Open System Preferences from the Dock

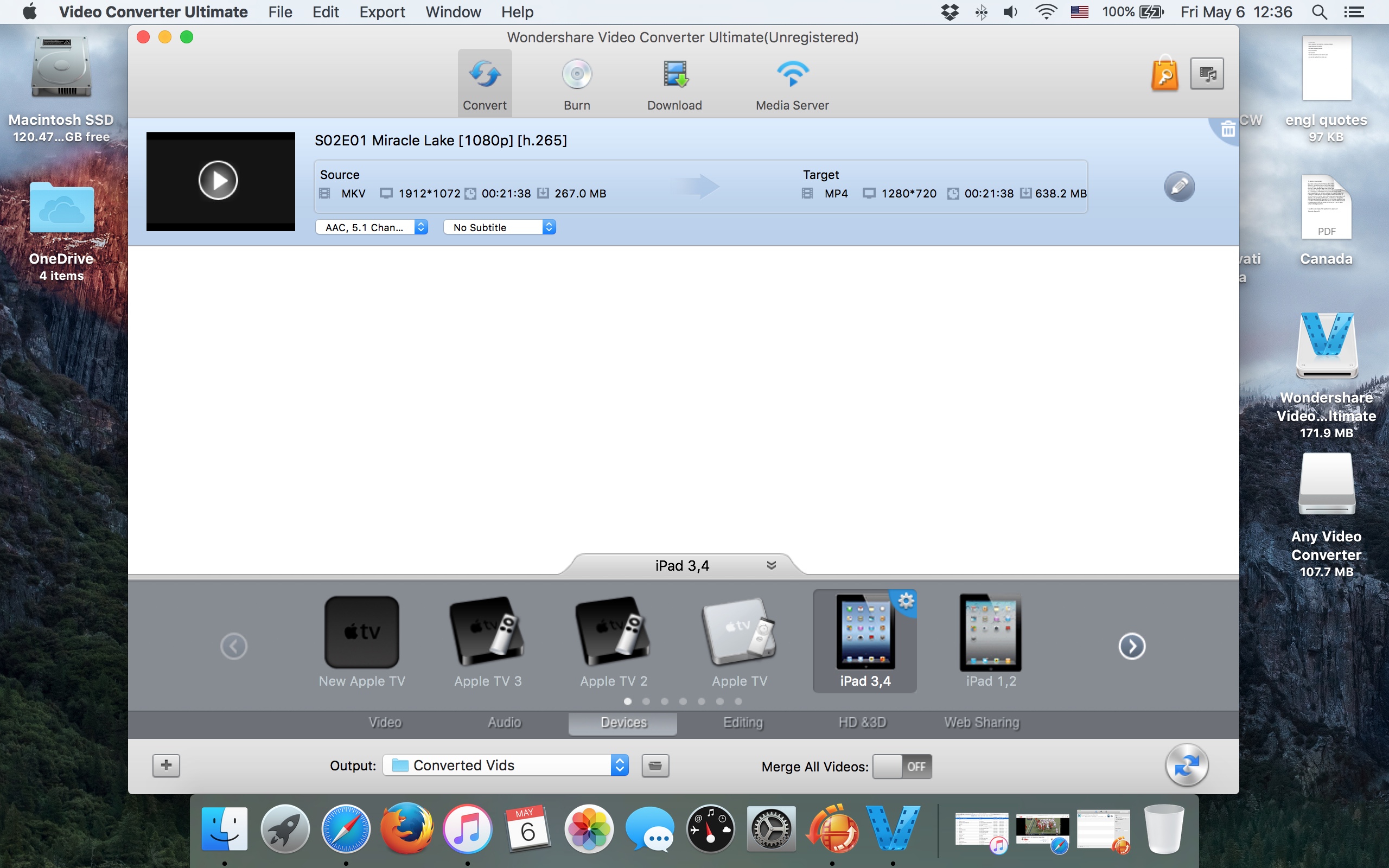click(772, 828)
